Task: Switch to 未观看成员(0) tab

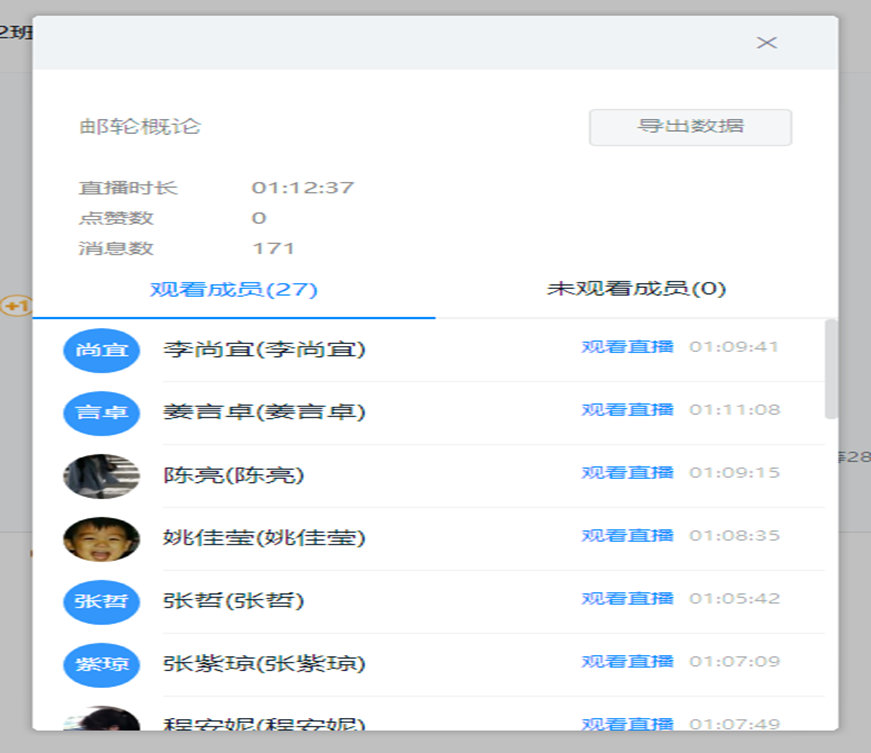Action: [x=636, y=290]
